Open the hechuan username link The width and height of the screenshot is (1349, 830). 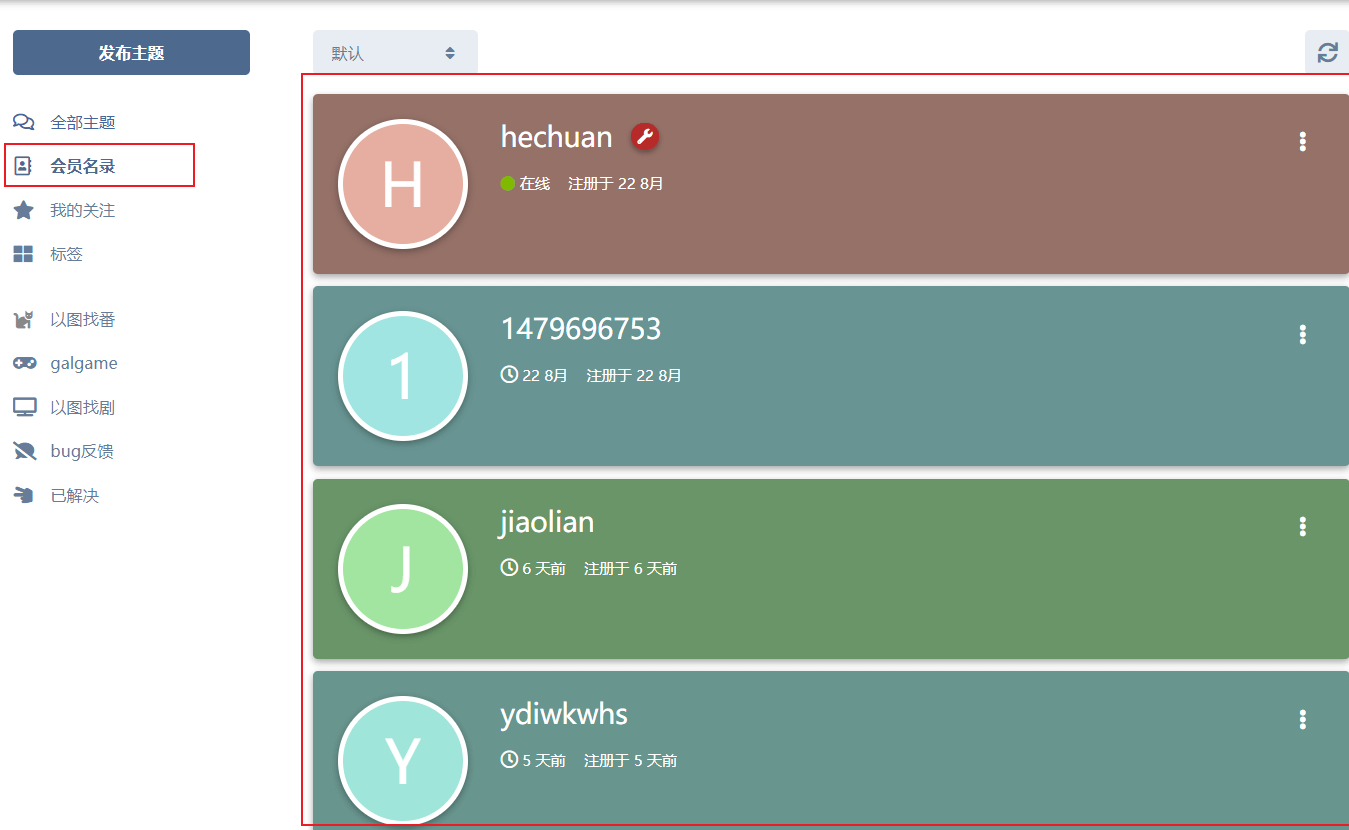[x=556, y=137]
